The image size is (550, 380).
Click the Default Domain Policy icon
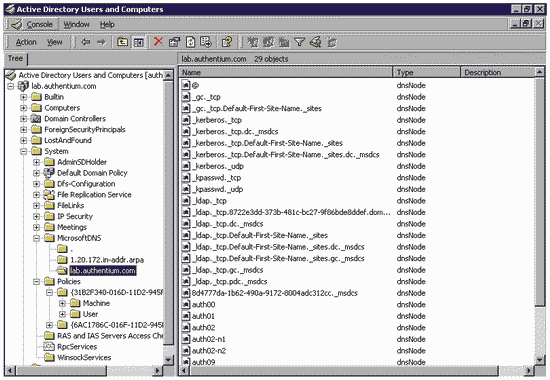(x=49, y=173)
